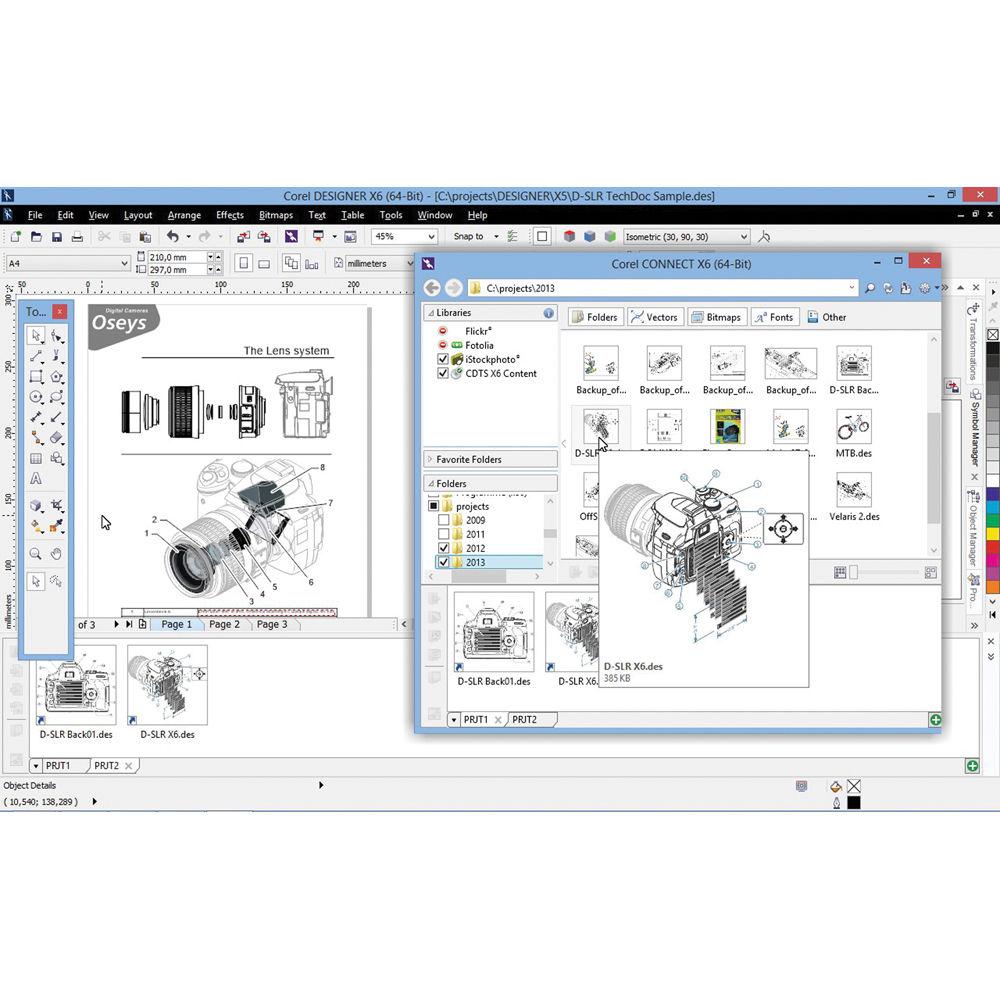The image size is (1000, 1000).
Task: Select the Rectangle tool
Action: pyautogui.click(x=35, y=377)
